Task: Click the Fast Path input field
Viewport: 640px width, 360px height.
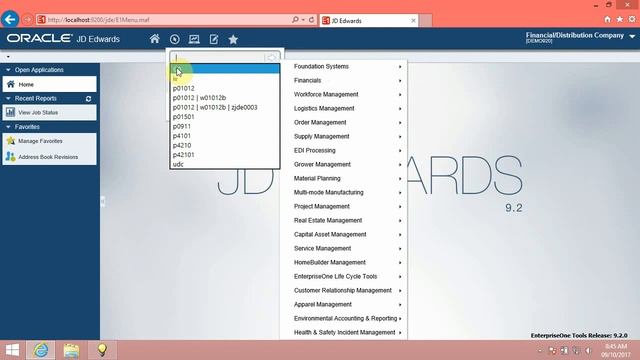Action: click(218, 58)
